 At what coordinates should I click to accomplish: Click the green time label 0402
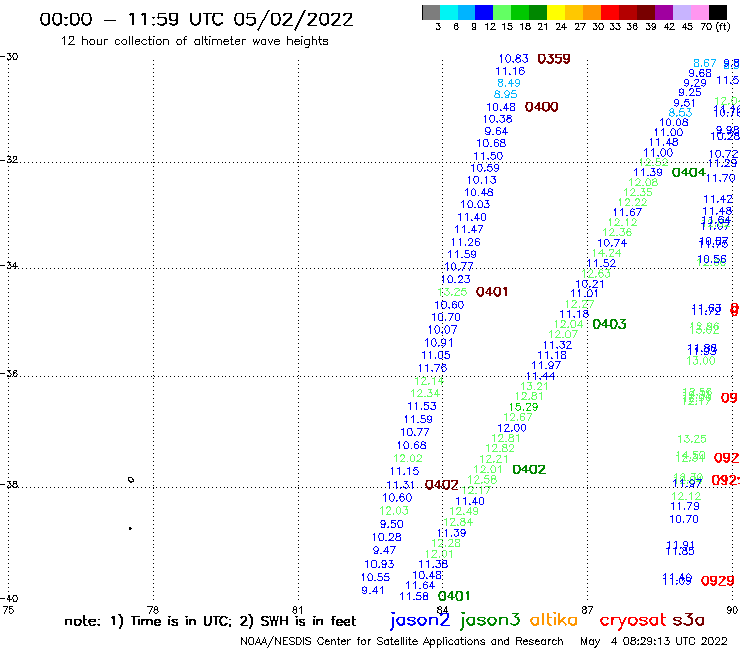coord(529,470)
